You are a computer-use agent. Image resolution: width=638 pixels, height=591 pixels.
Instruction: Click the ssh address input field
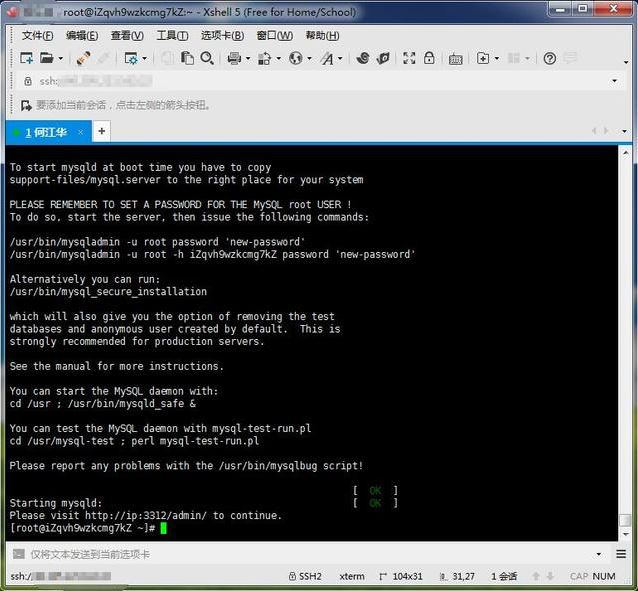(x=321, y=81)
